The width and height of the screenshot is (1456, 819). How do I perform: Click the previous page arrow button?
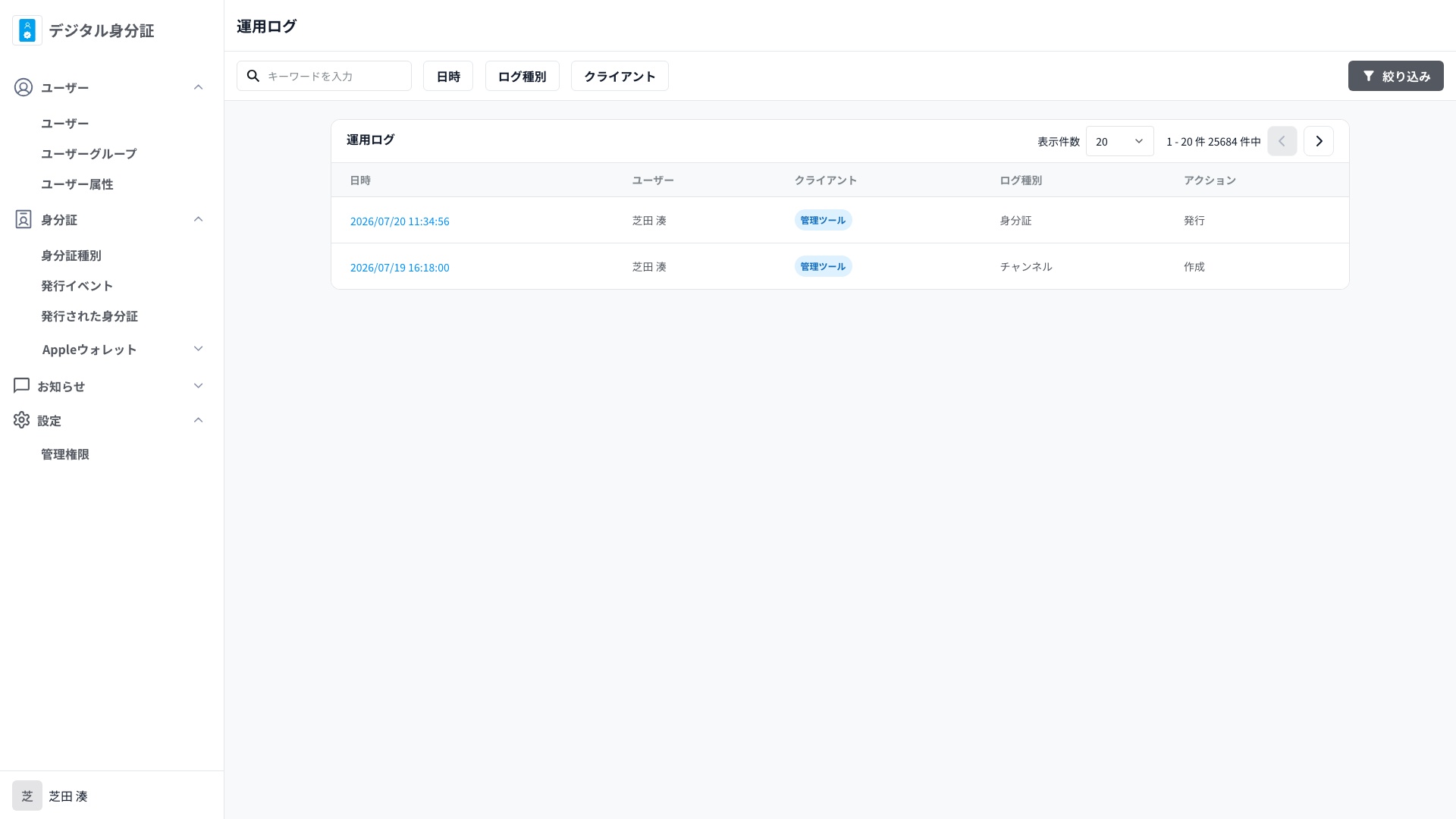pos(1282,141)
